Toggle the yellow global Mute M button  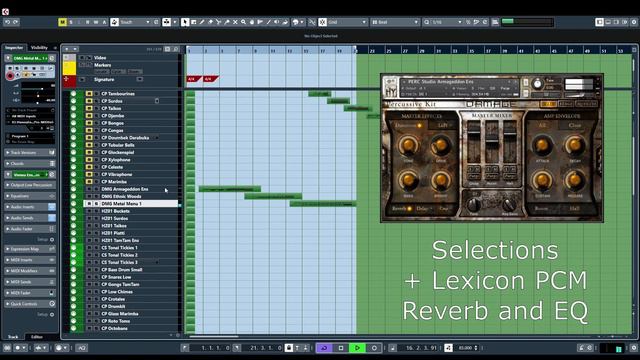click(62, 22)
